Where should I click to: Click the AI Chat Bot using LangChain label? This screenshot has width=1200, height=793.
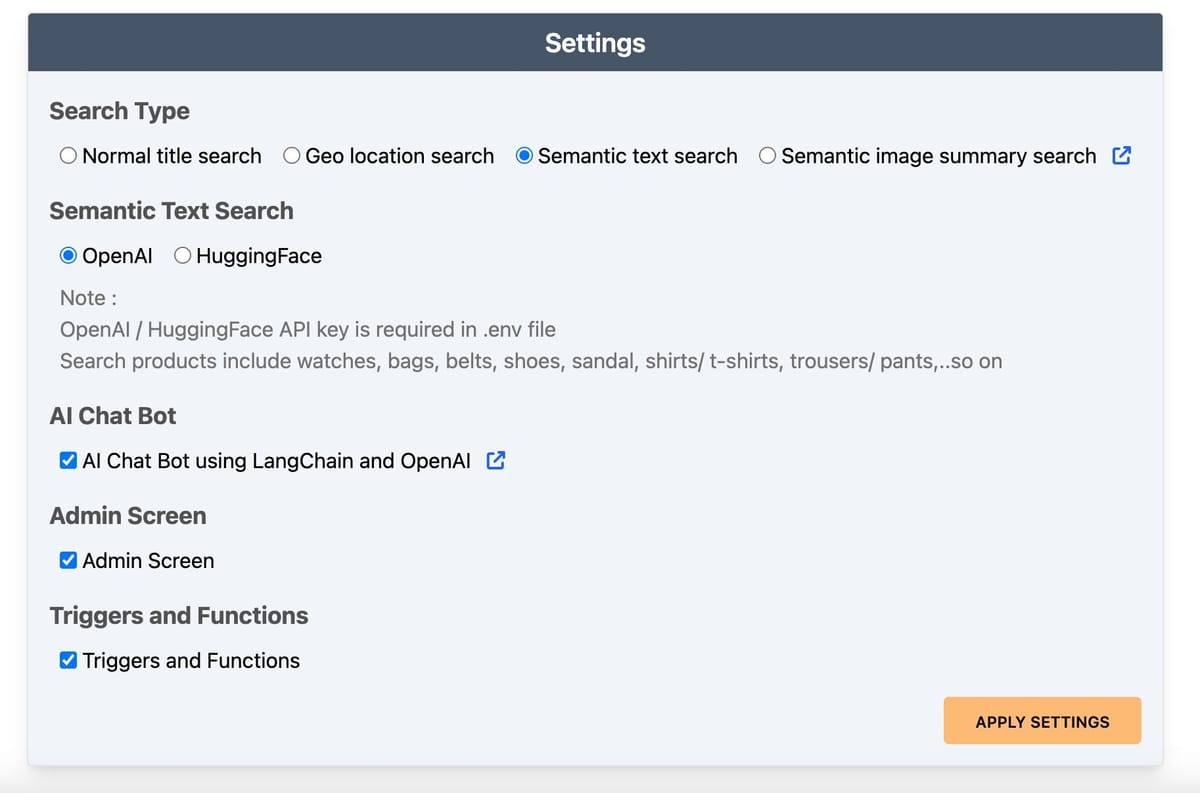[x=275, y=461]
